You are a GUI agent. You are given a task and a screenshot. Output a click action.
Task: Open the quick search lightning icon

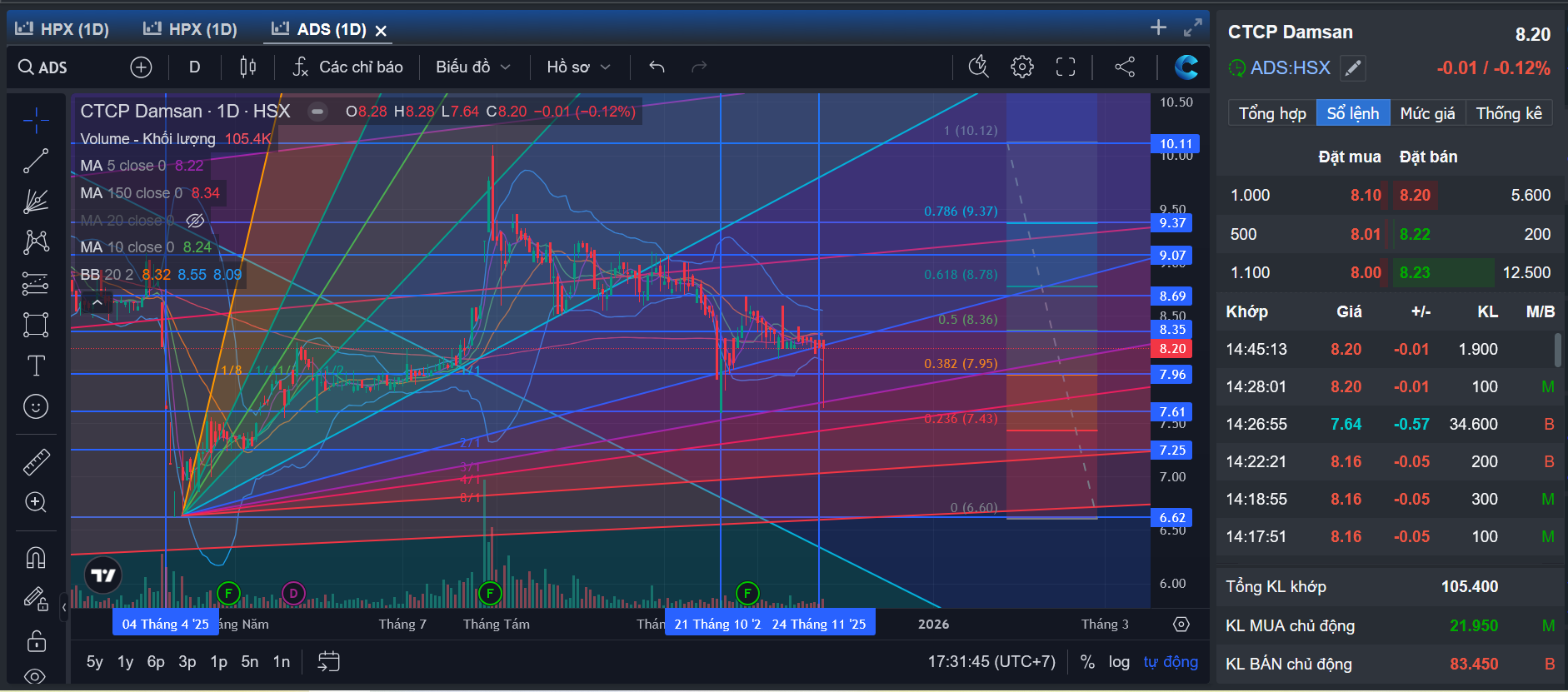pyautogui.click(x=979, y=67)
